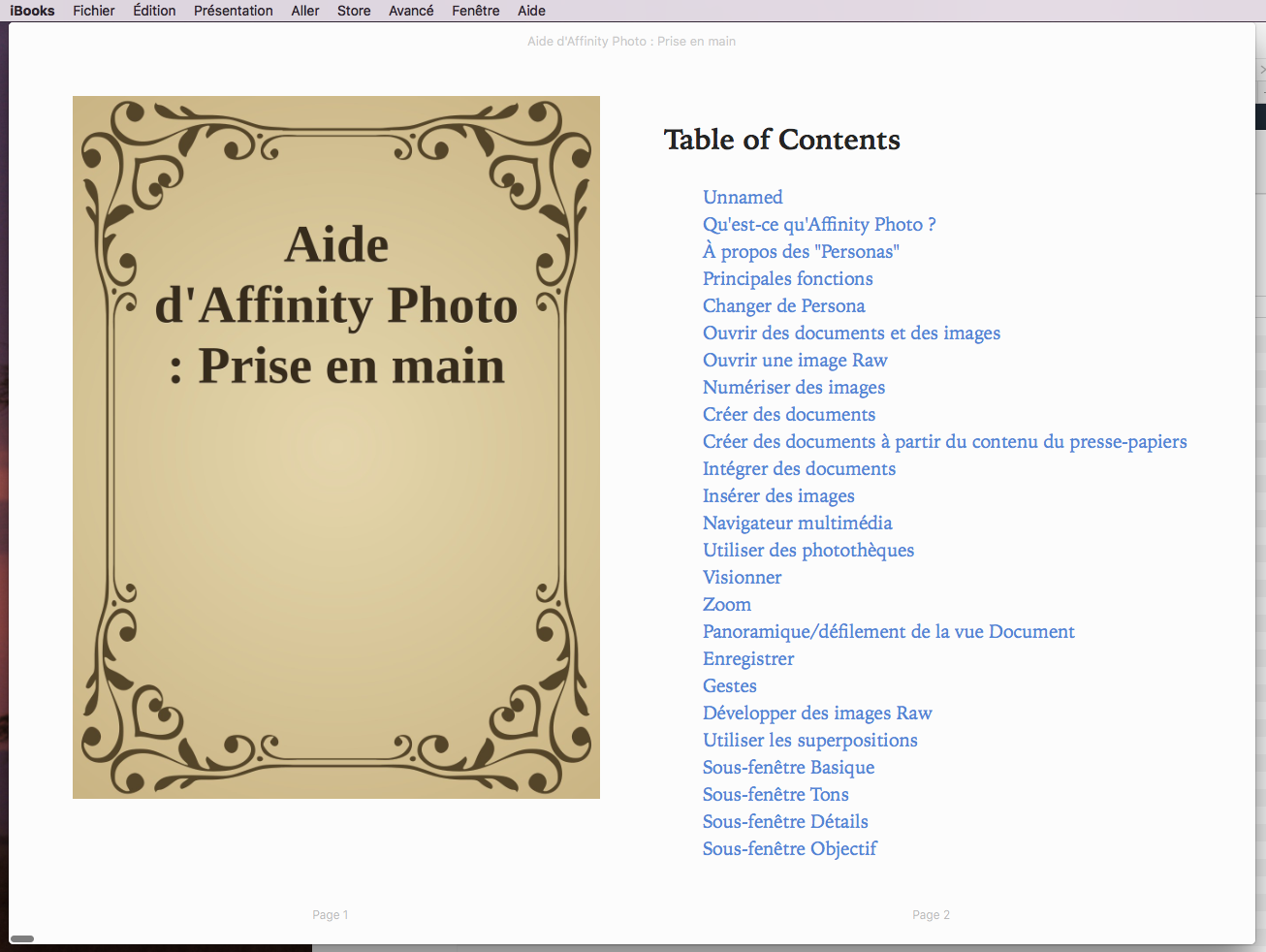Click the 'Page 2' footer label
This screenshot has height=952, width=1266.
click(931, 914)
